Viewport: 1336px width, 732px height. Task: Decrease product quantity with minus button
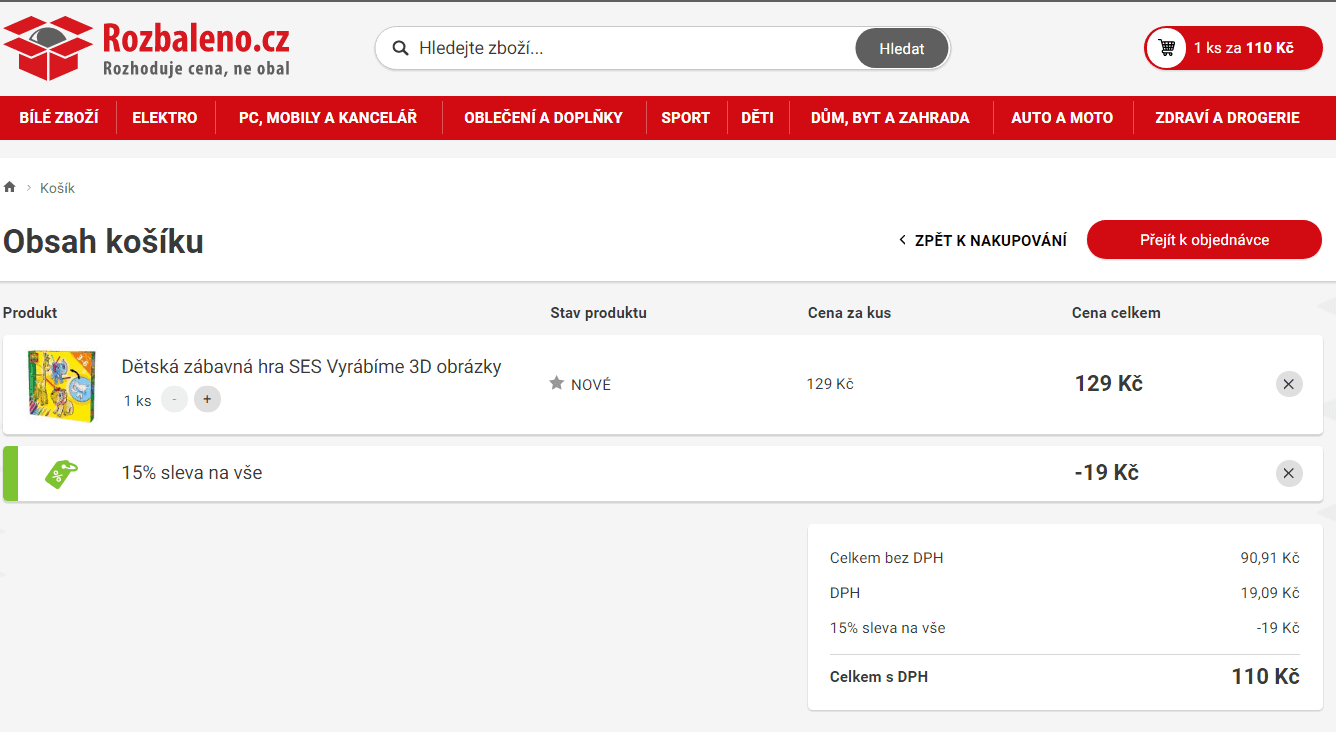click(x=175, y=400)
